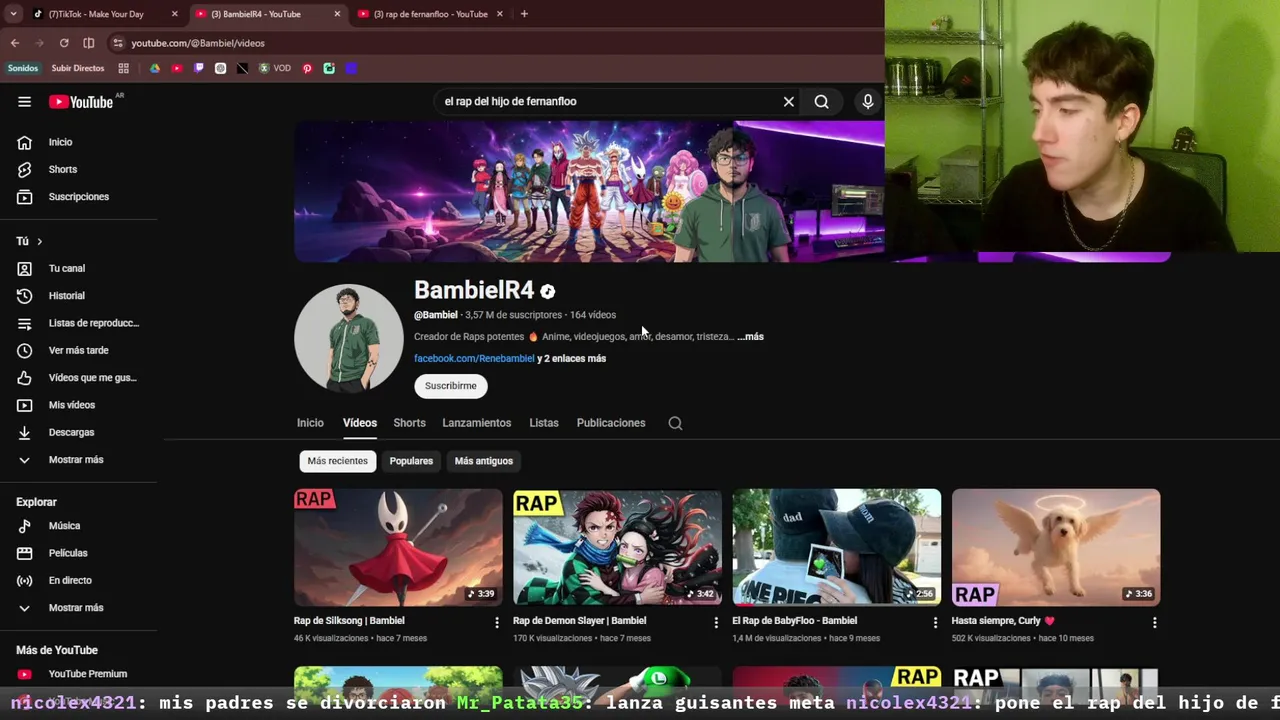Expand channel description with ...más

[750, 337]
